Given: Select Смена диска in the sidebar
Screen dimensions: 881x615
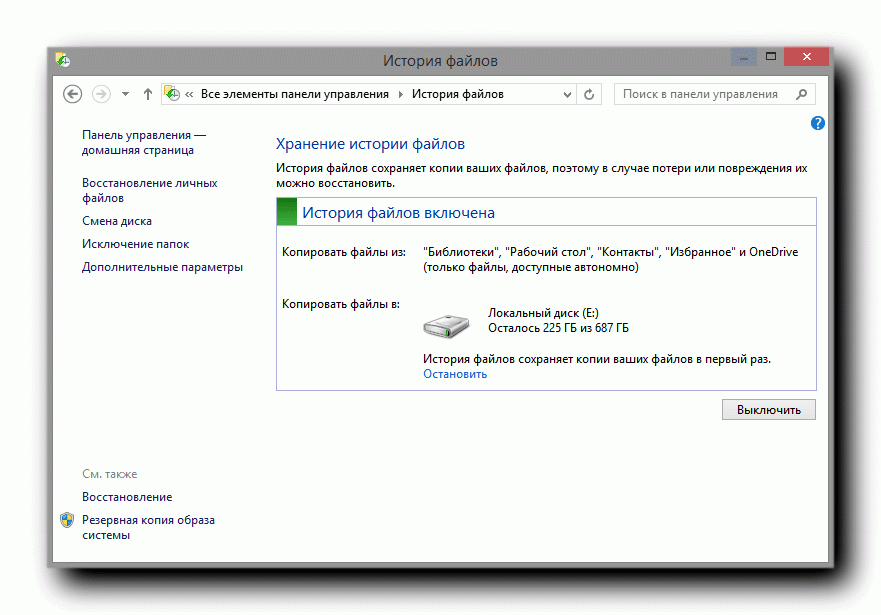Looking at the screenshot, I should pos(117,221).
